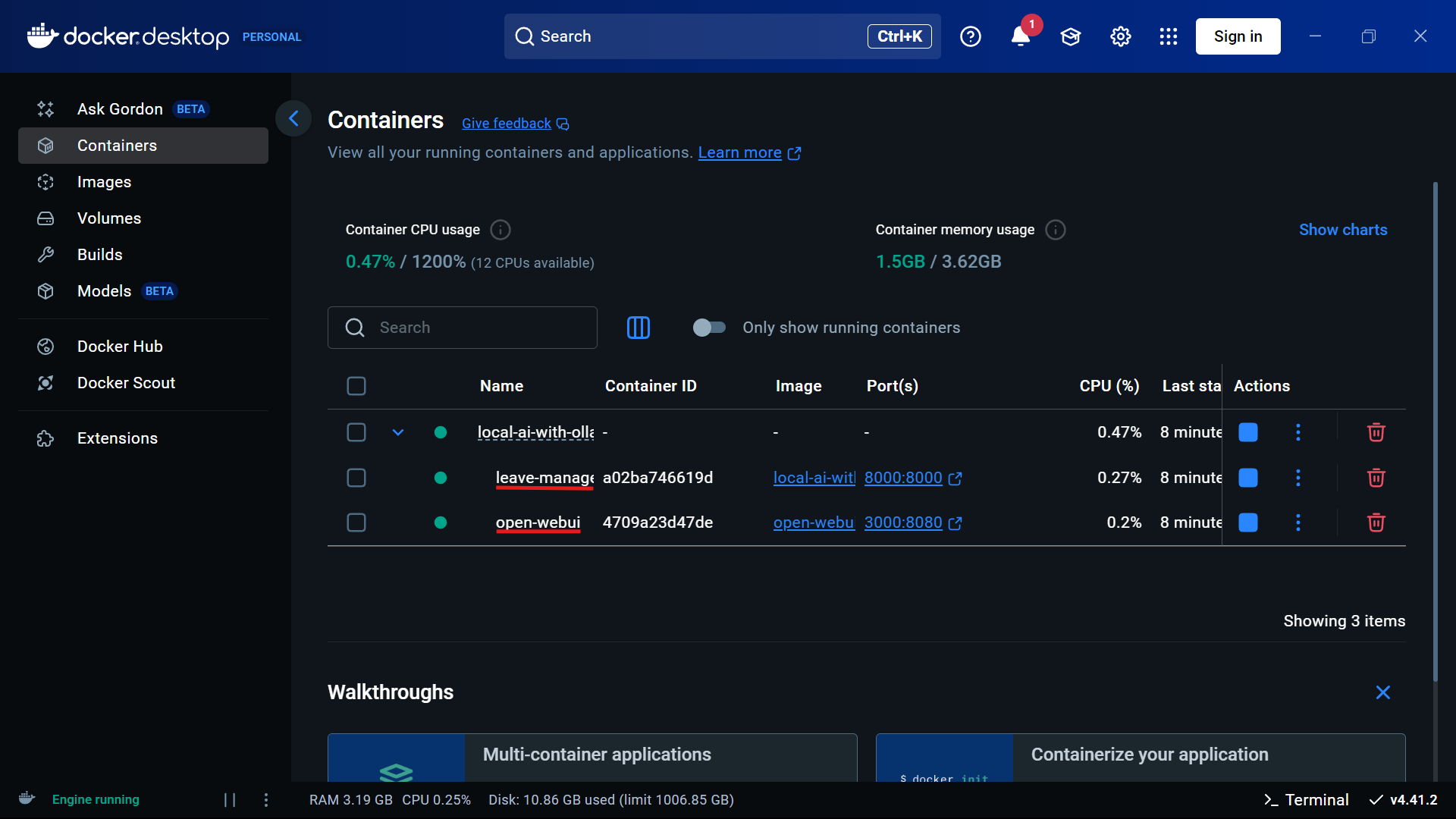
Task: Open Docker Desktop settings gear
Action: (1120, 36)
